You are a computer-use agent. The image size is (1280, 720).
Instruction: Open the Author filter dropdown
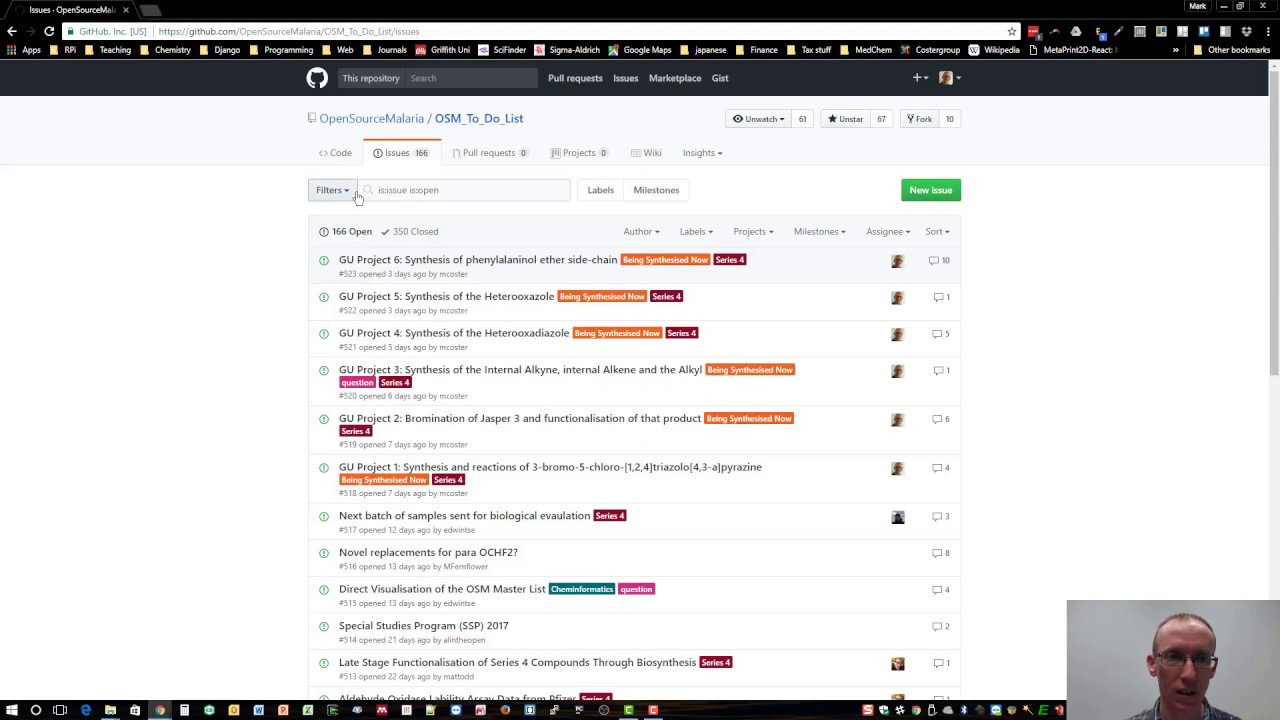coord(641,232)
